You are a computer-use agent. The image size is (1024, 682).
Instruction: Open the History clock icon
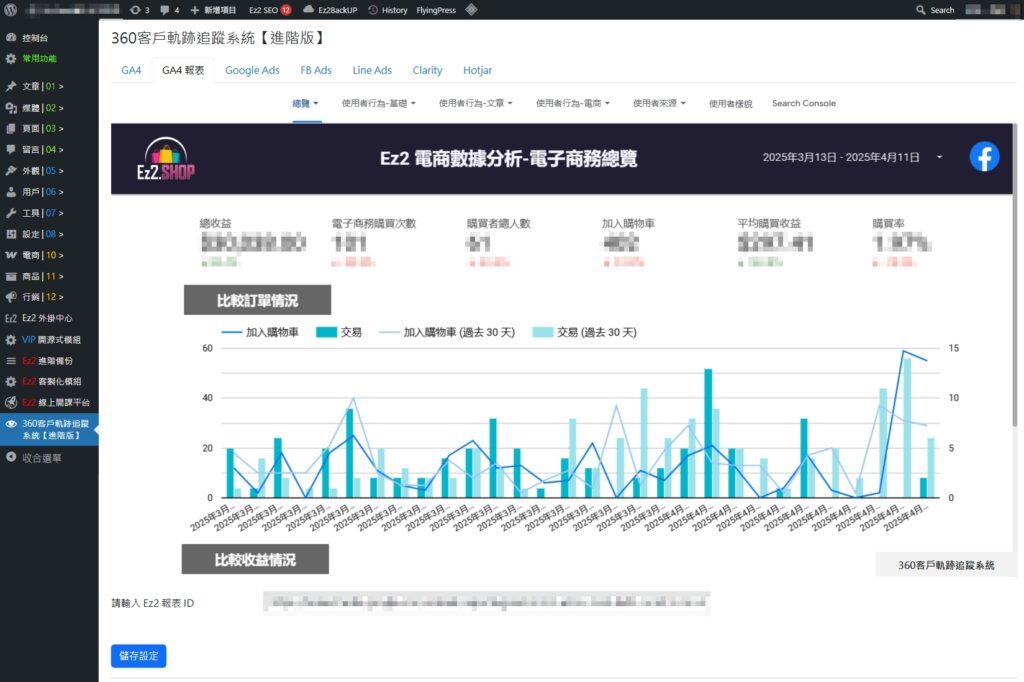click(x=373, y=10)
